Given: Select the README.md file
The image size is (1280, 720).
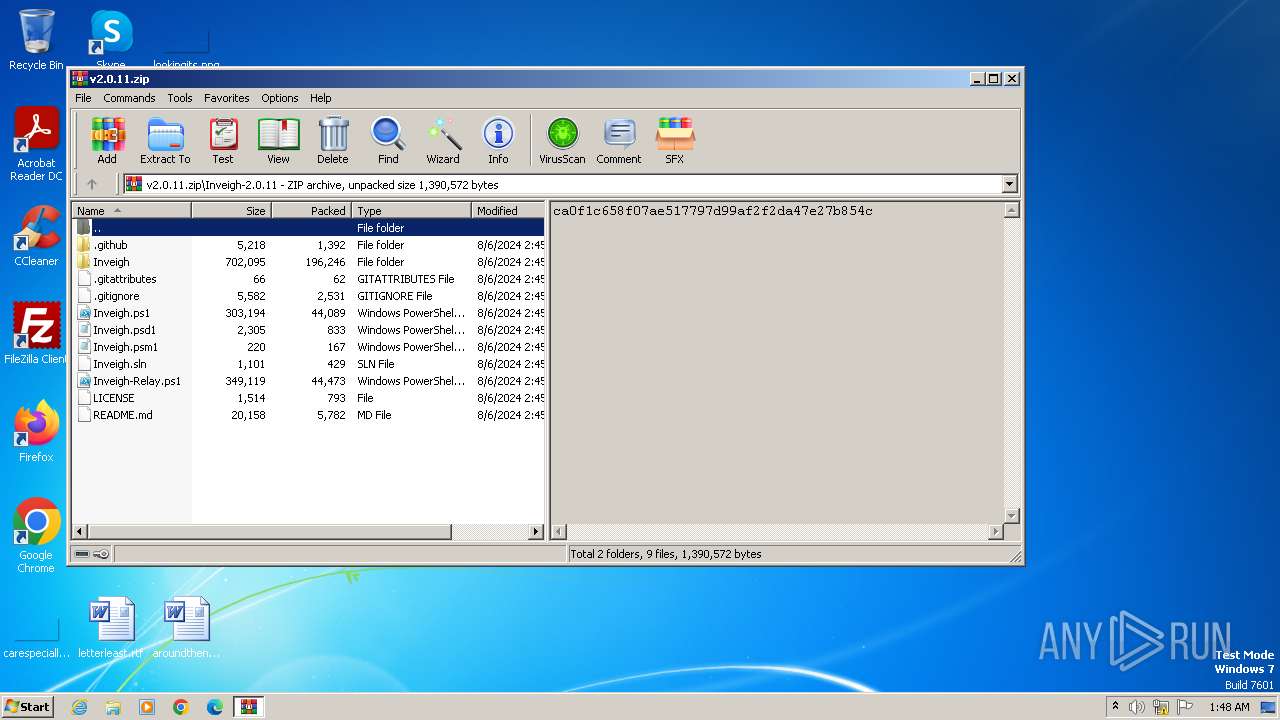Looking at the screenshot, I should click(309, 415).
